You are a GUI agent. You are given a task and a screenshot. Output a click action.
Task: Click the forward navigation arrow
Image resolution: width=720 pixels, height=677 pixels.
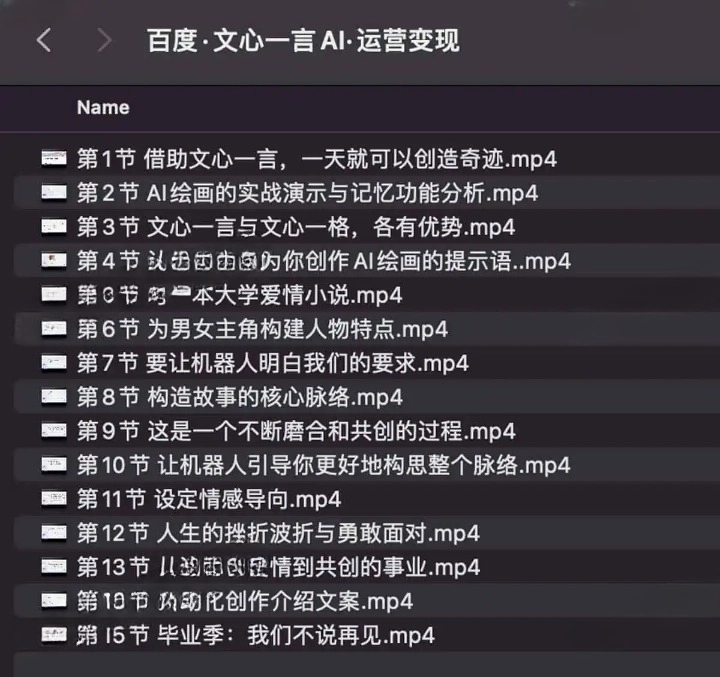point(104,41)
